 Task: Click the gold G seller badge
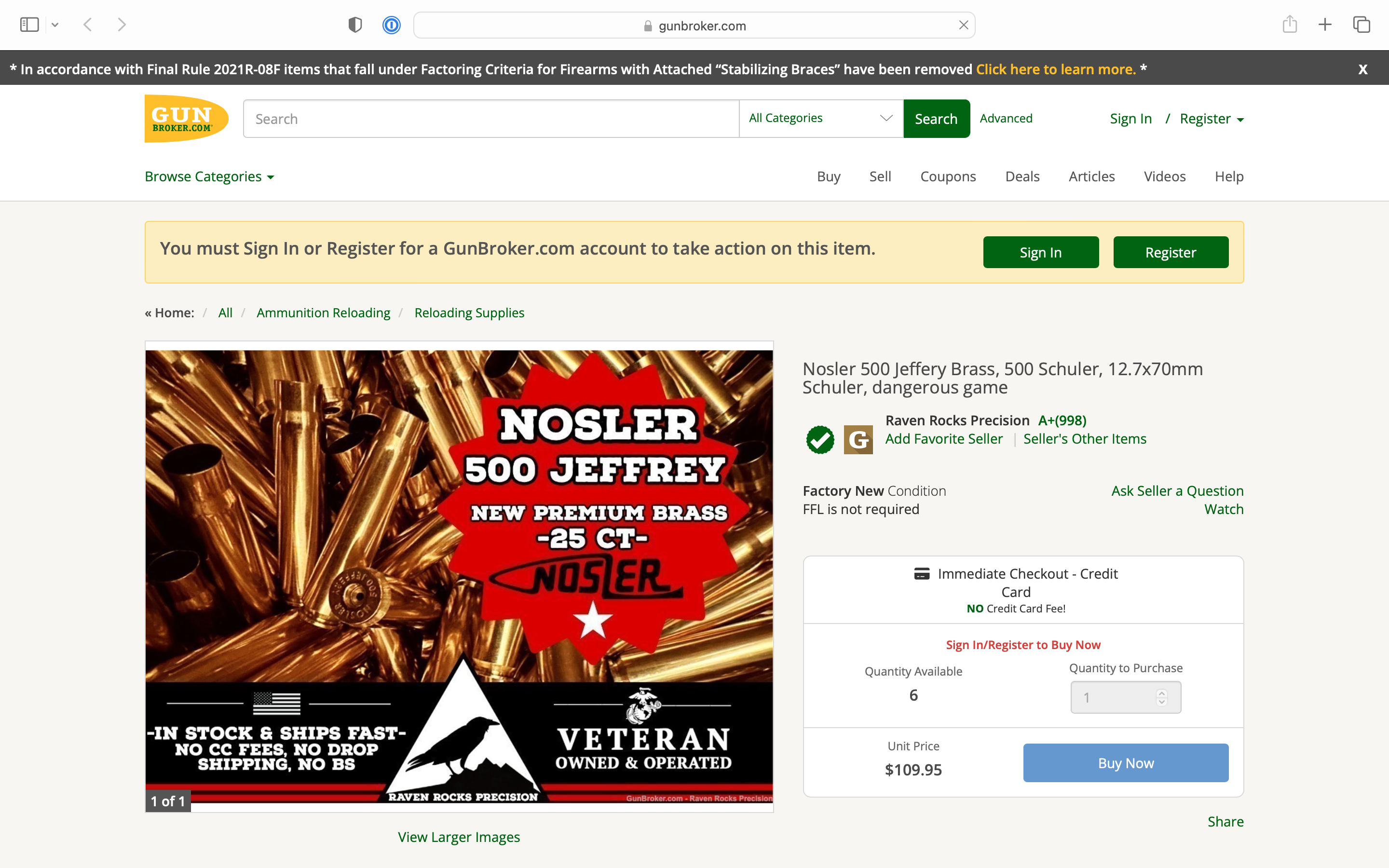858,440
